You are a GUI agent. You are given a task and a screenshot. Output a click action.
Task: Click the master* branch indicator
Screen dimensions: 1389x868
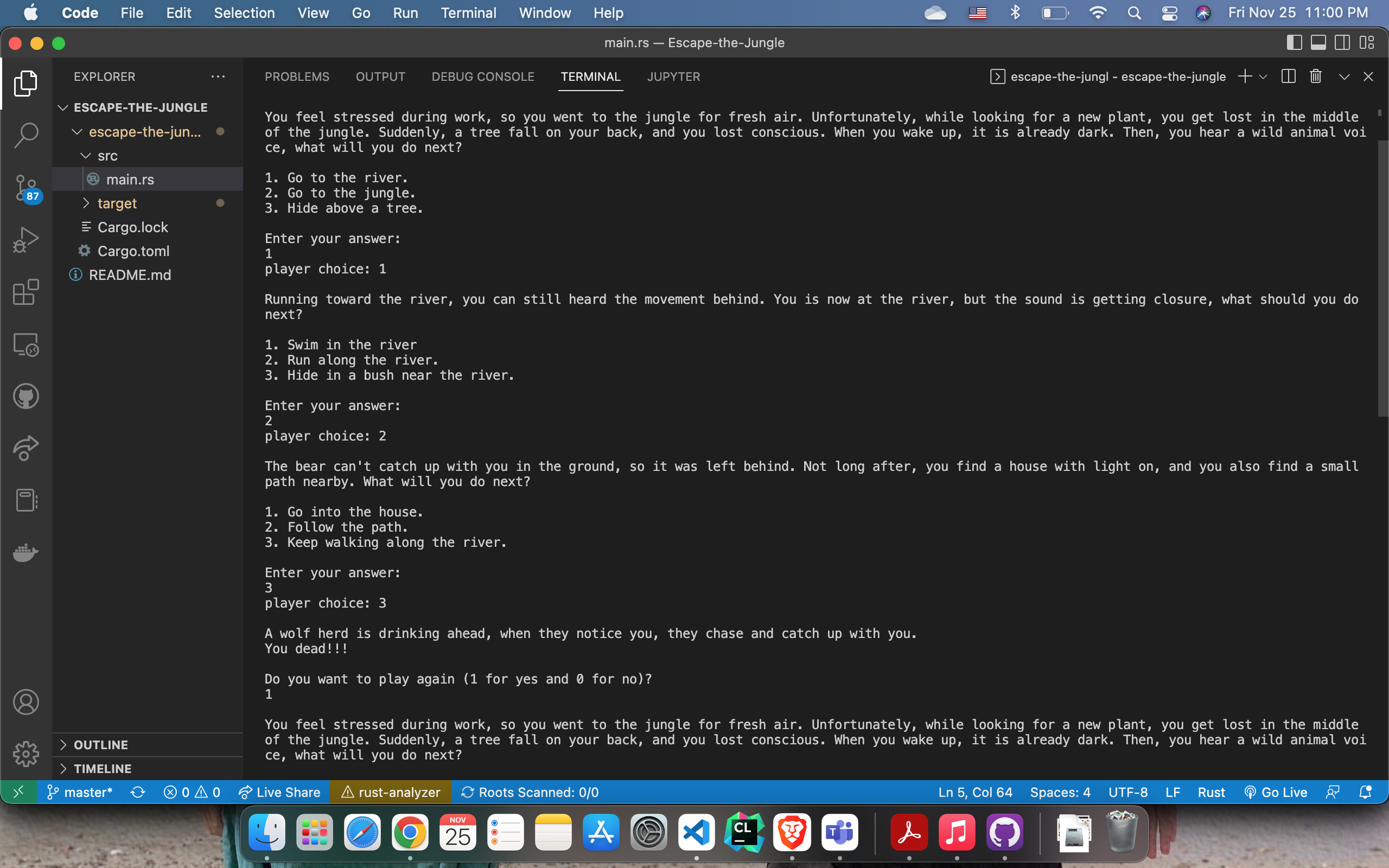pos(79,792)
